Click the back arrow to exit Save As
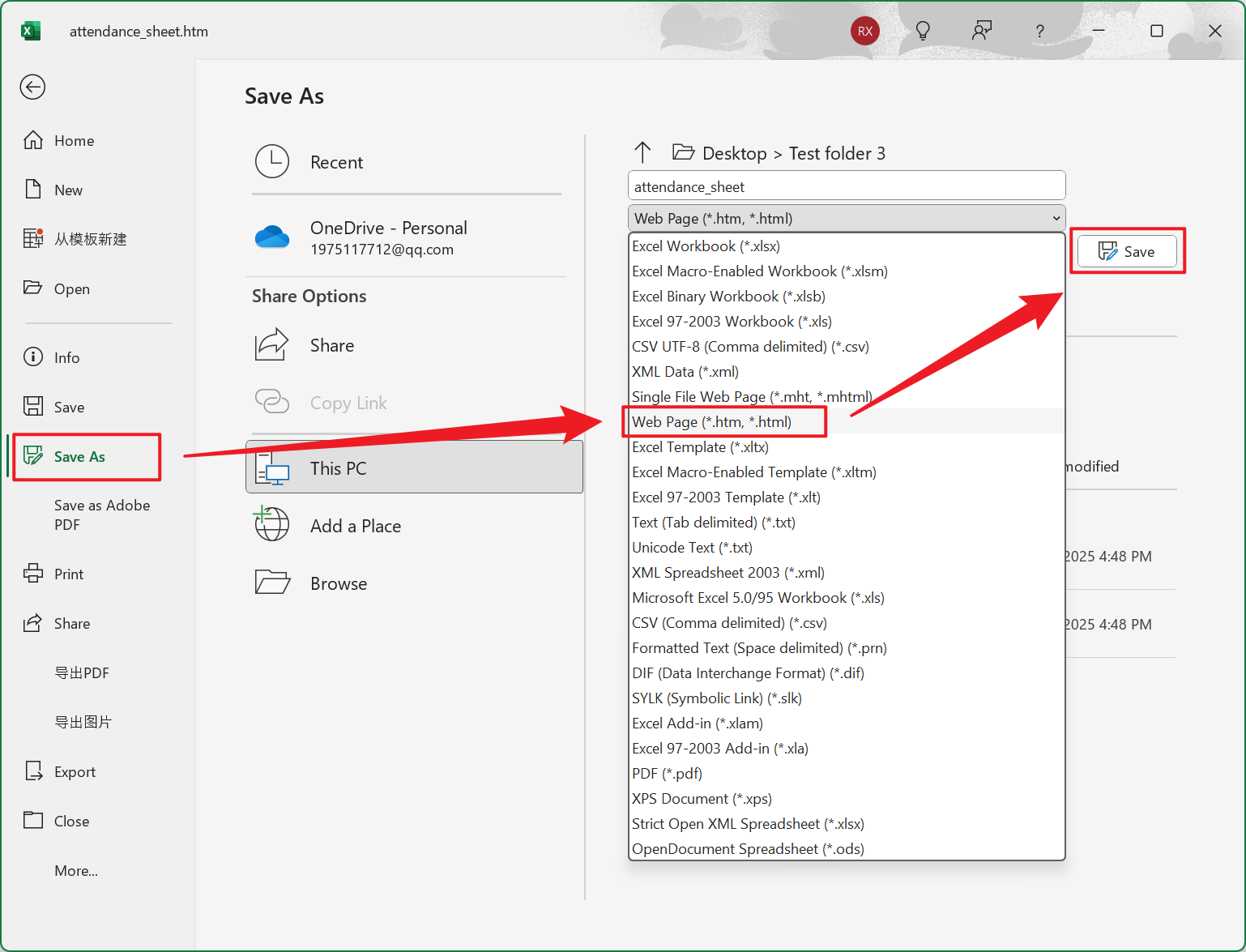1246x952 pixels. [x=32, y=87]
